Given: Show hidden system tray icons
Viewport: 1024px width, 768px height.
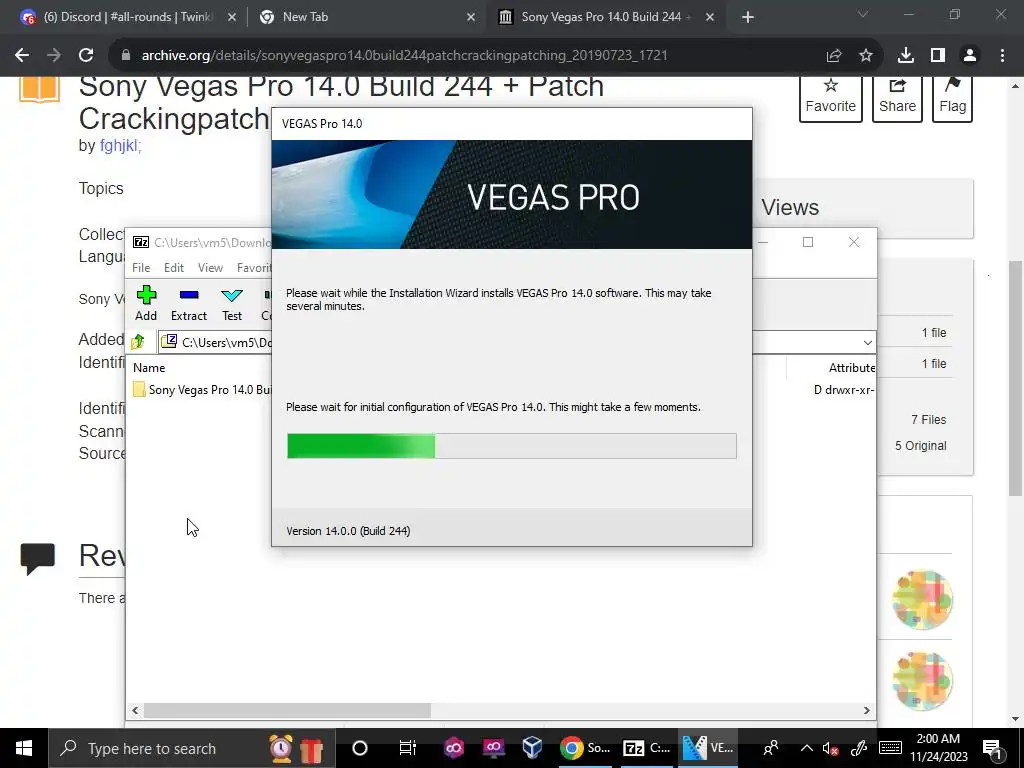Looking at the screenshot, I should click(807, 748).
